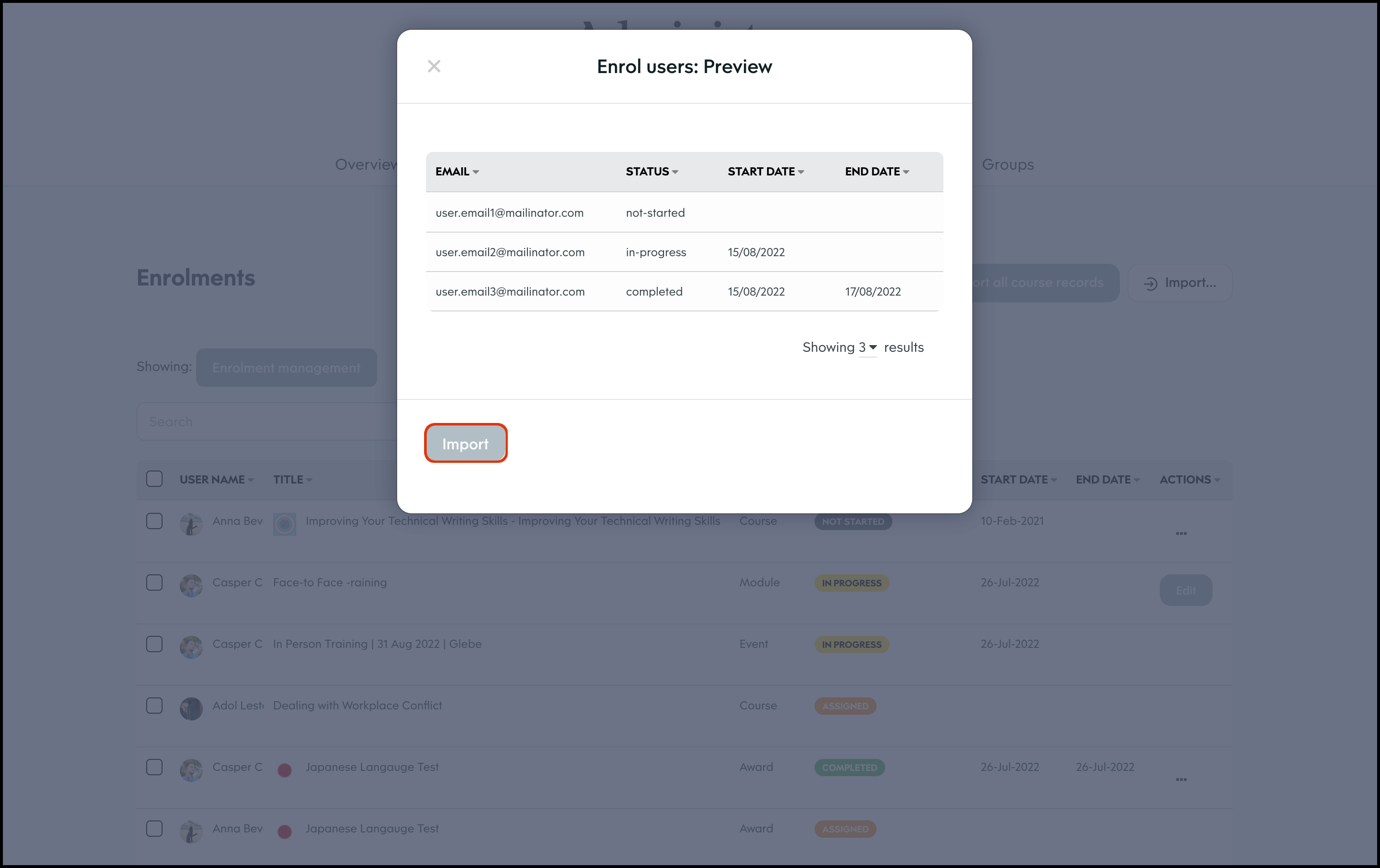This screenshot has height=868, width=1380.
Task: Open the Showing 3 results dropdown
Action: (867, 347)
